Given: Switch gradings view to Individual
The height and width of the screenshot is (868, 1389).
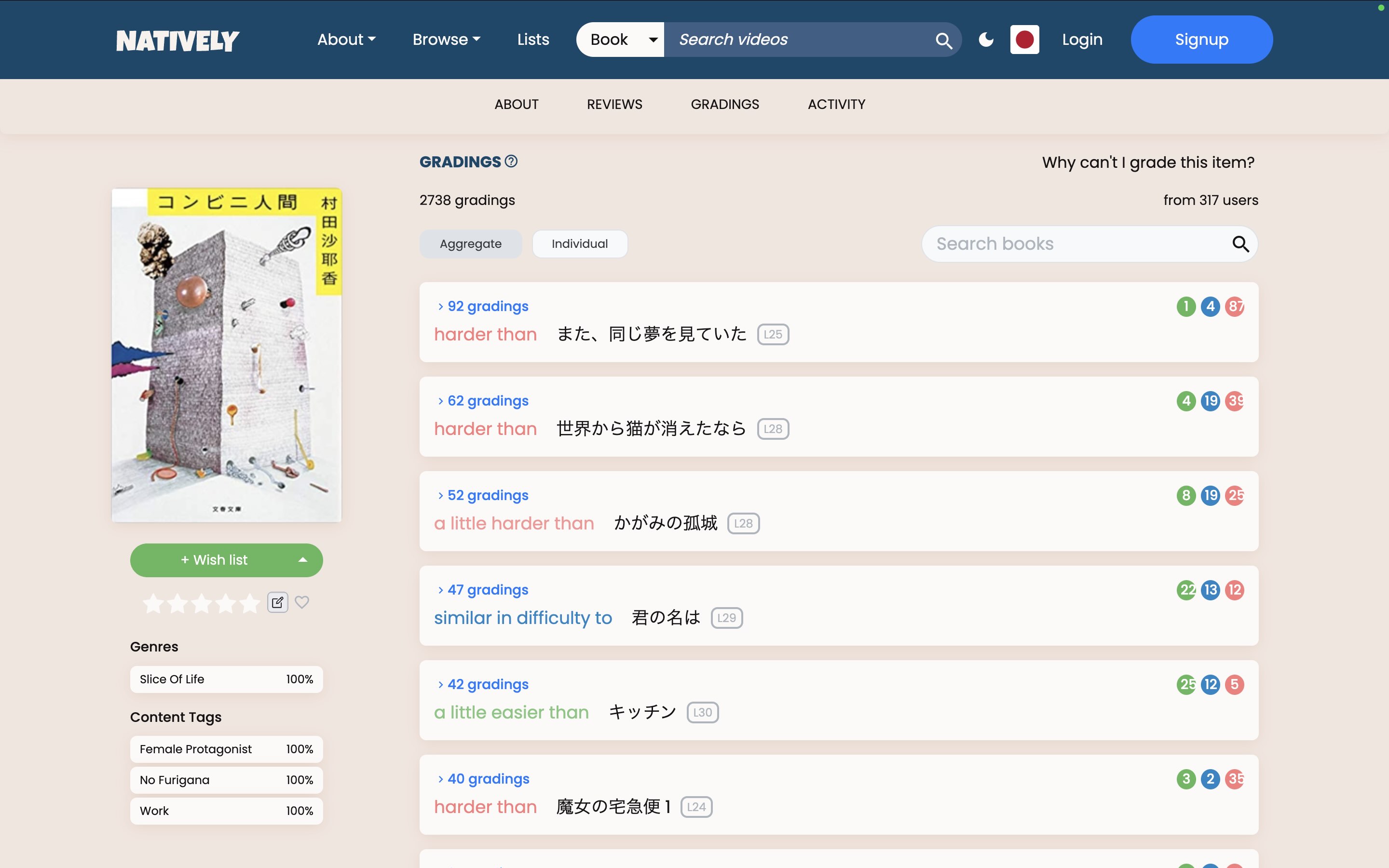Looking at the screenshot, I should tap(579, 244).
